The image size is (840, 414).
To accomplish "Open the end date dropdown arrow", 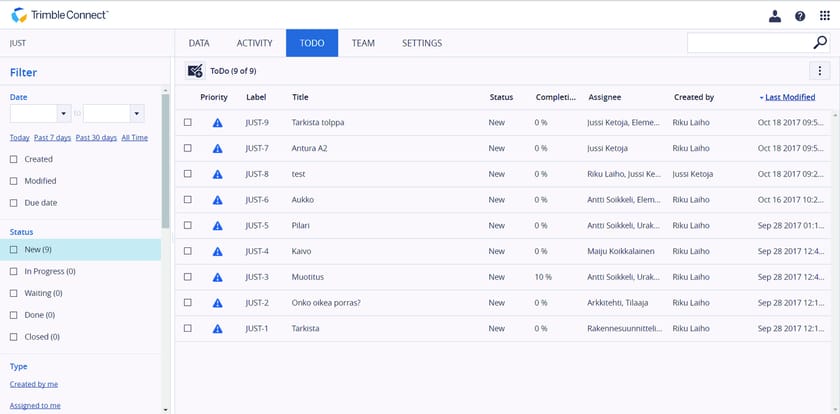I will pyautogui.click(x=137, y=114).
